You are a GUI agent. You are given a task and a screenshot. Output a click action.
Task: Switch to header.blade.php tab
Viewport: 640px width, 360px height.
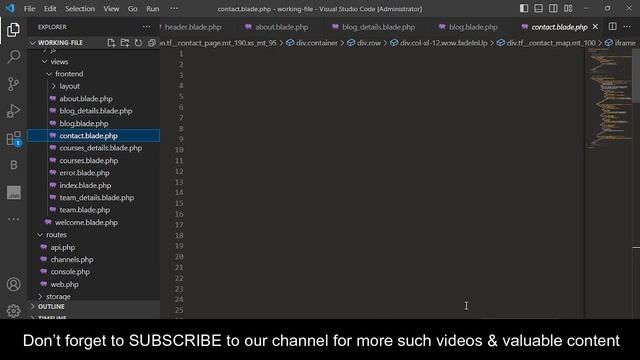pyautogui.click(x=193, y=27)
